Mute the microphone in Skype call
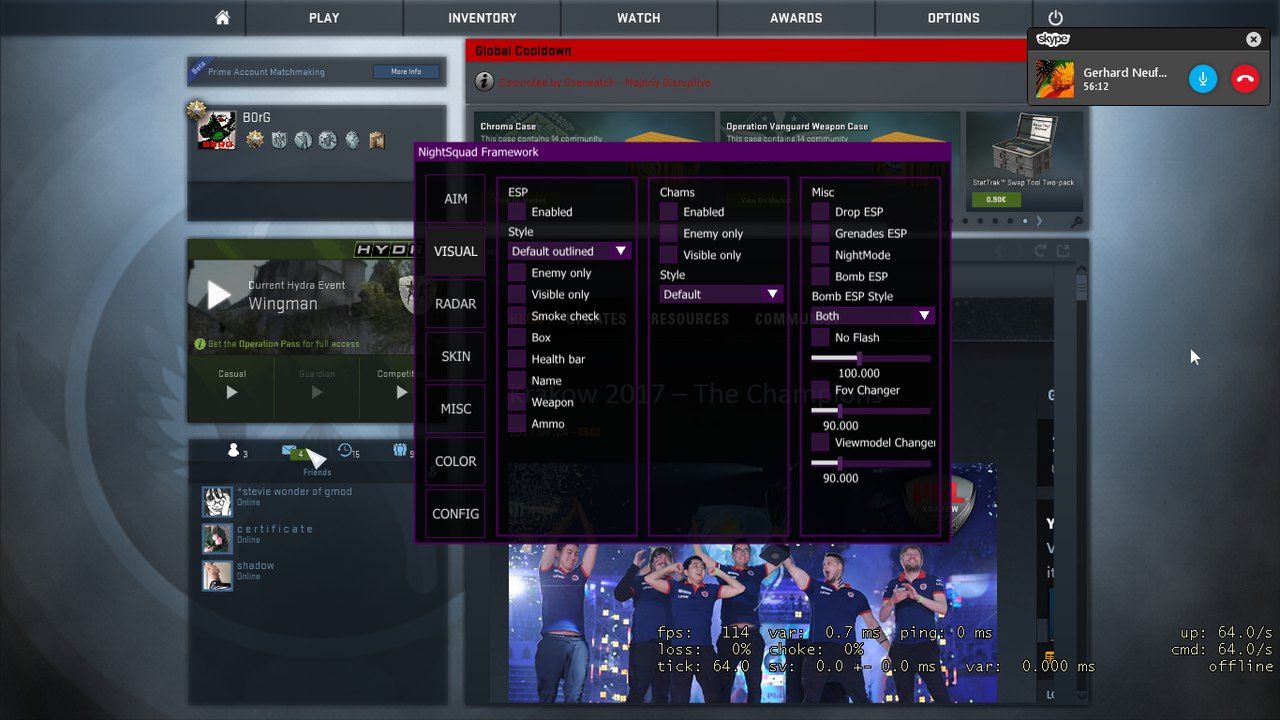 1203,79
